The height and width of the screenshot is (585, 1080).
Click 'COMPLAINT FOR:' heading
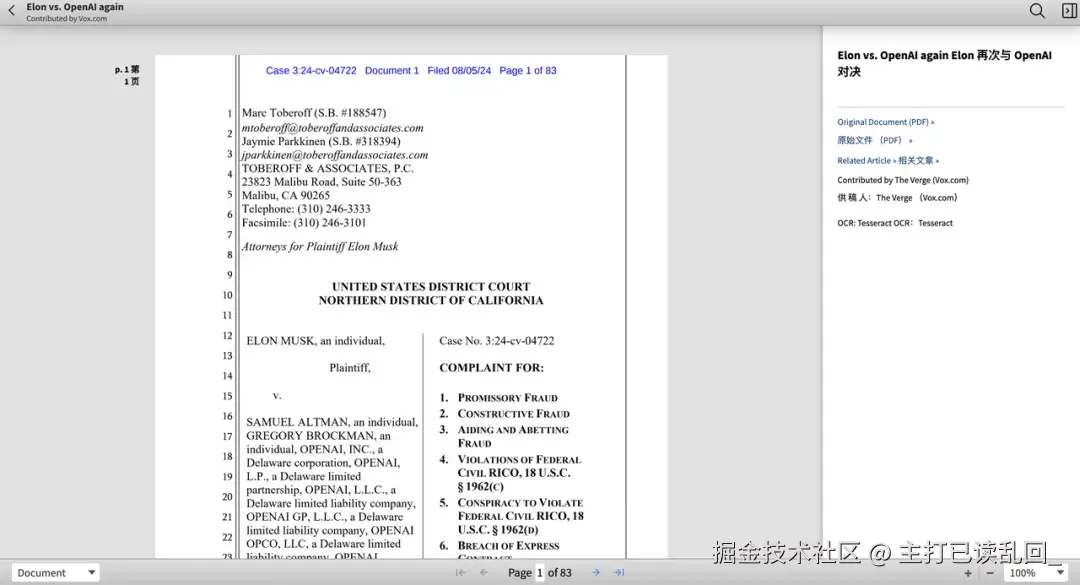pyautogui.click(x=492, y=368)
